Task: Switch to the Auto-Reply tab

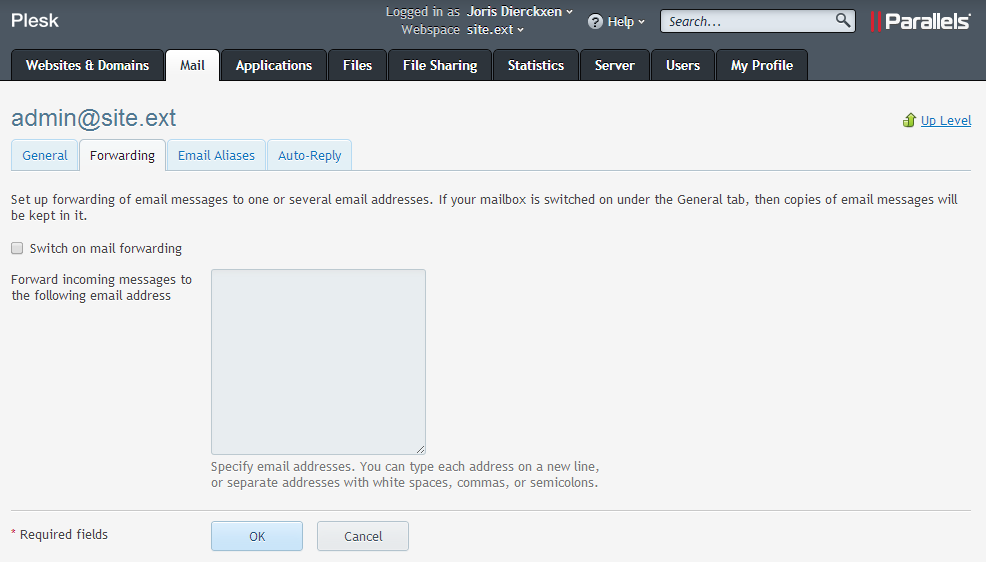Action: point(309,155)
